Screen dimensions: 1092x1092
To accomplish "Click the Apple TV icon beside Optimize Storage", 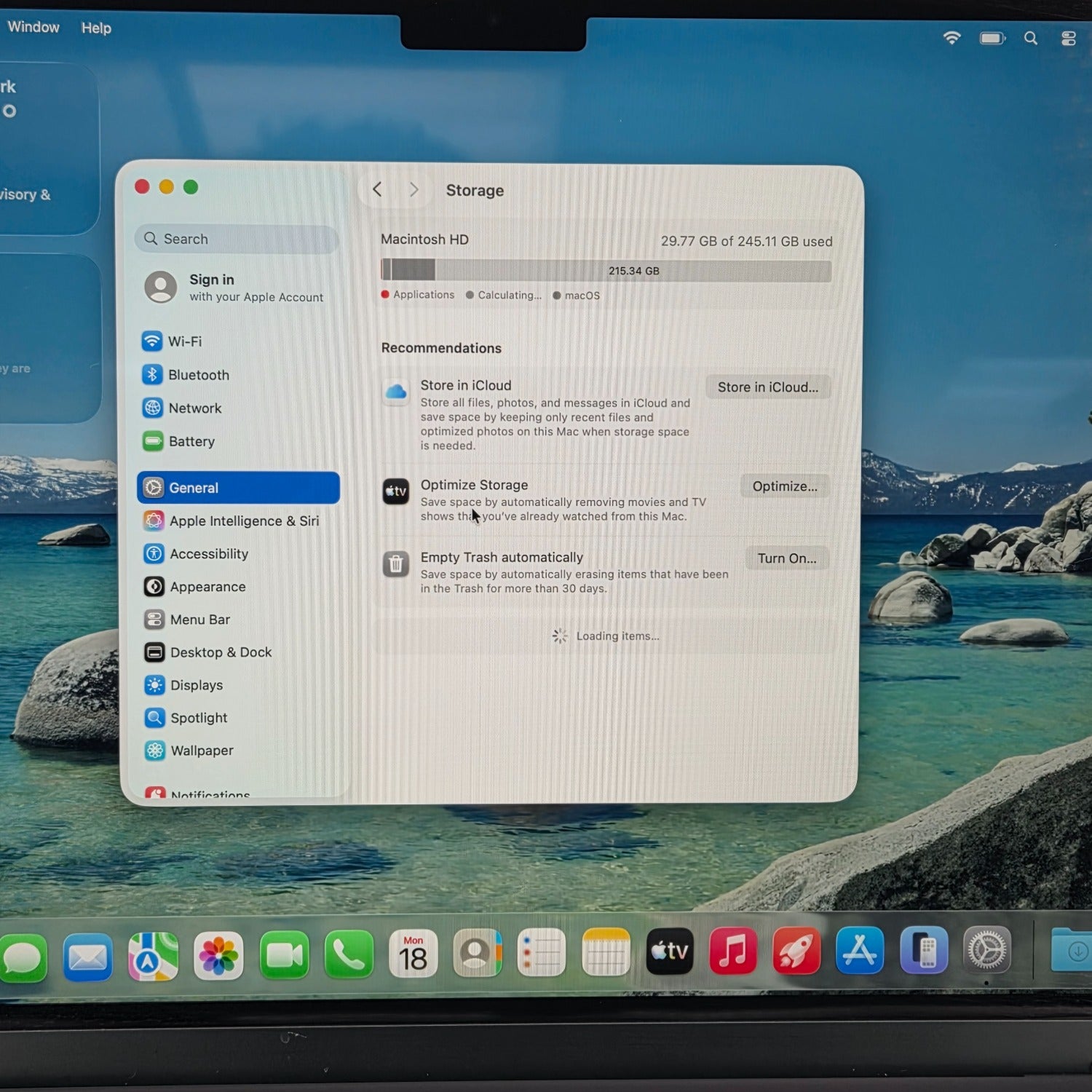I will coord(396,491).
